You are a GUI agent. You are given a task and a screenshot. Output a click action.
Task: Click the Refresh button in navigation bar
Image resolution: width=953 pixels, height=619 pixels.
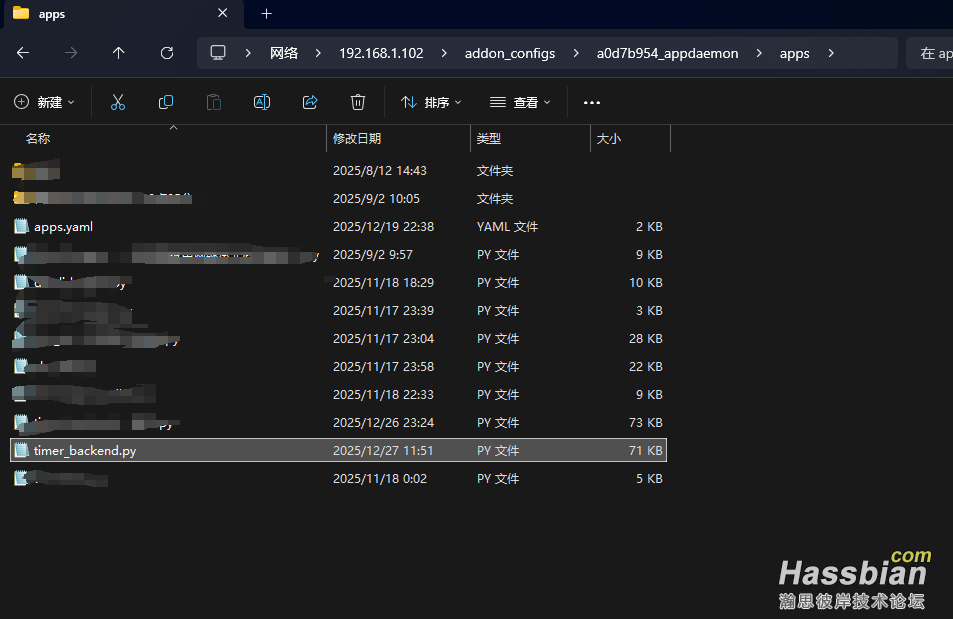click(x=167, y=53)
